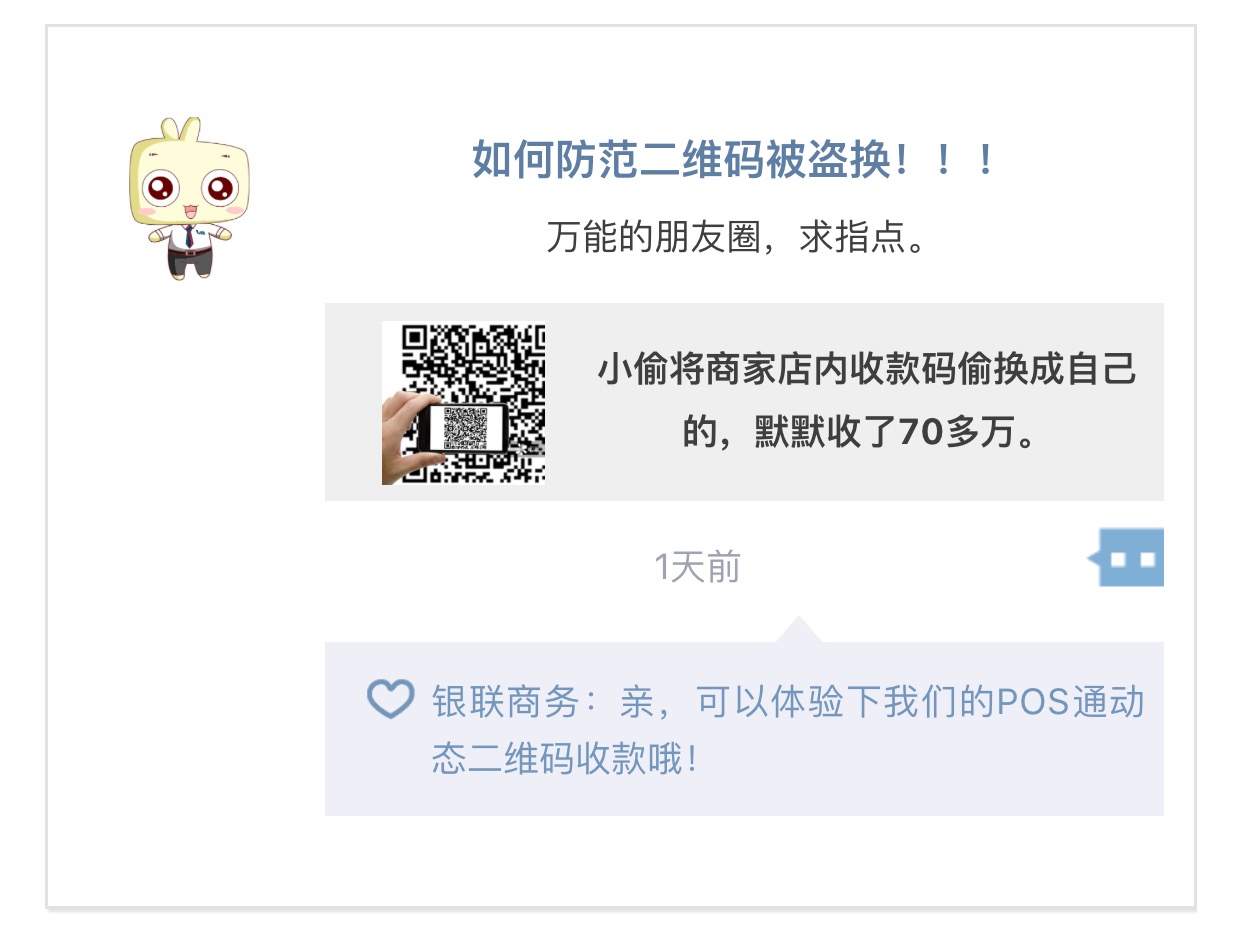Viewport: 1242px width, 936px height.
Task: Click the phone screen QR code in thumbnail
Action: [x=466, y=429]
